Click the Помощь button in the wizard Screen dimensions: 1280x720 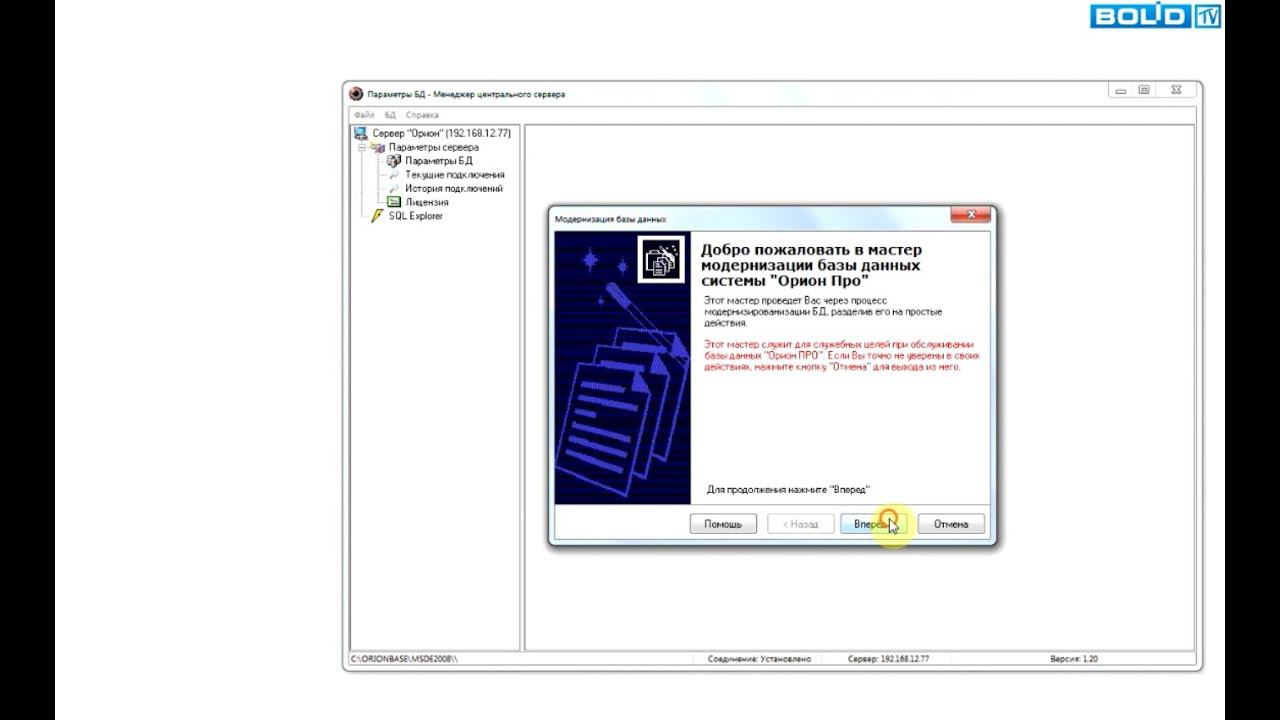723,524
